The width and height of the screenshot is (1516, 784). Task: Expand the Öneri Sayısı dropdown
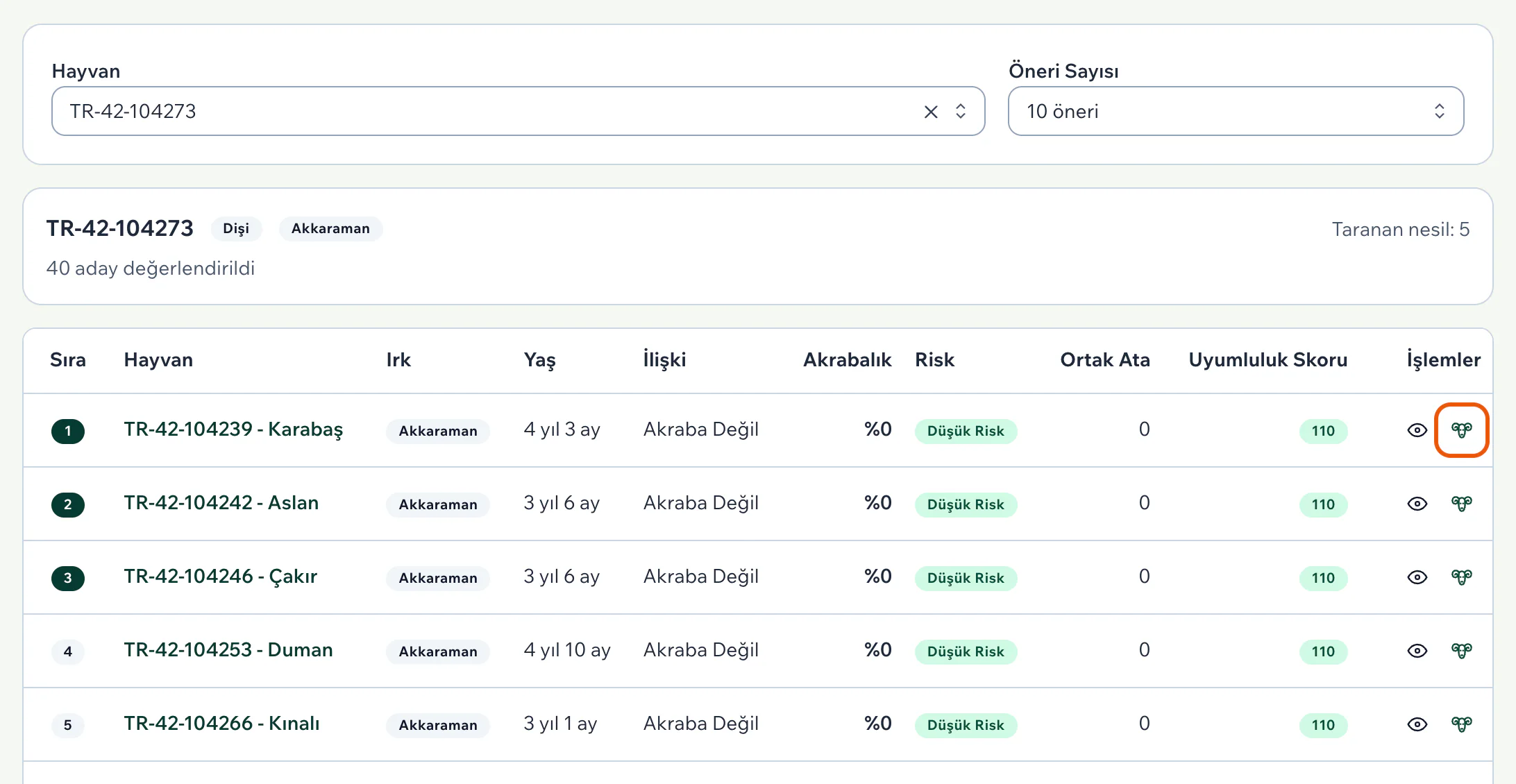tap(1236, 111)
